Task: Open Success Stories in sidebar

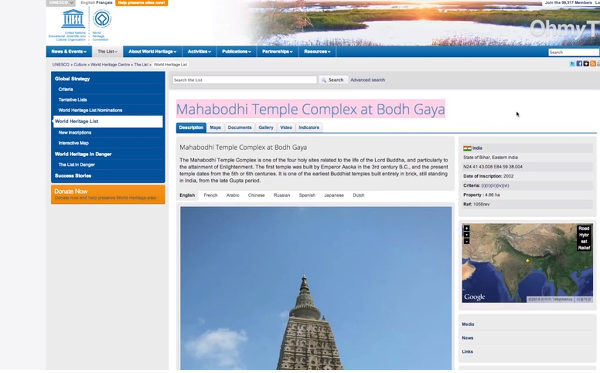Action: tap(73, 176)
